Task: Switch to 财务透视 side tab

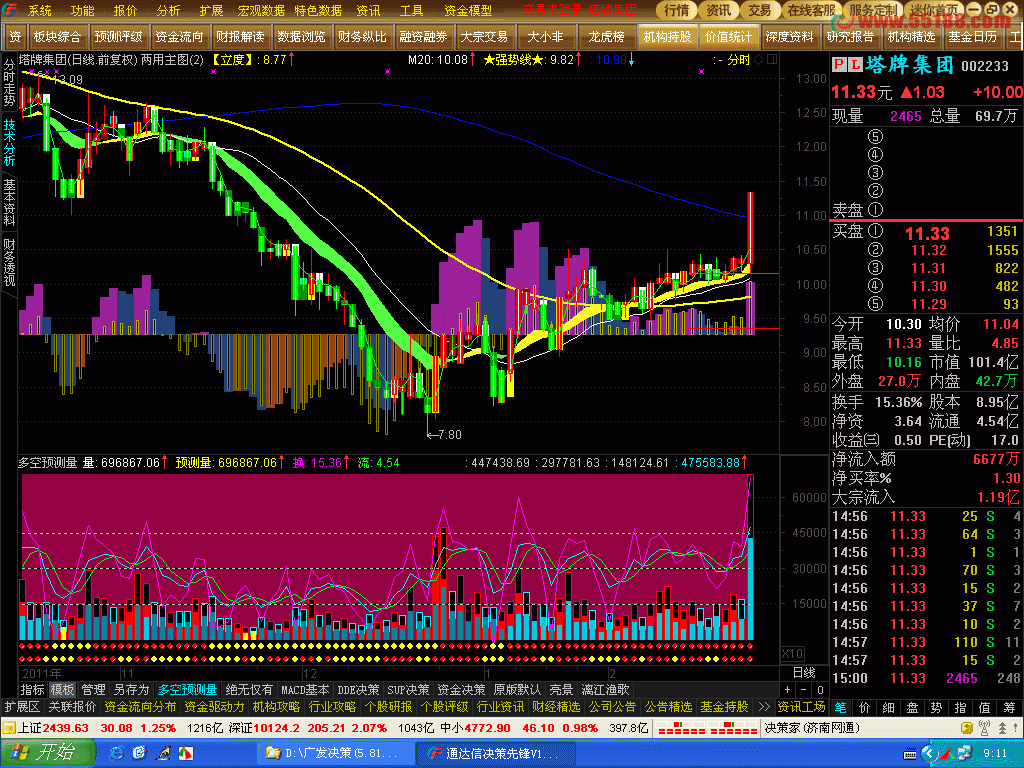Action: 9,261
